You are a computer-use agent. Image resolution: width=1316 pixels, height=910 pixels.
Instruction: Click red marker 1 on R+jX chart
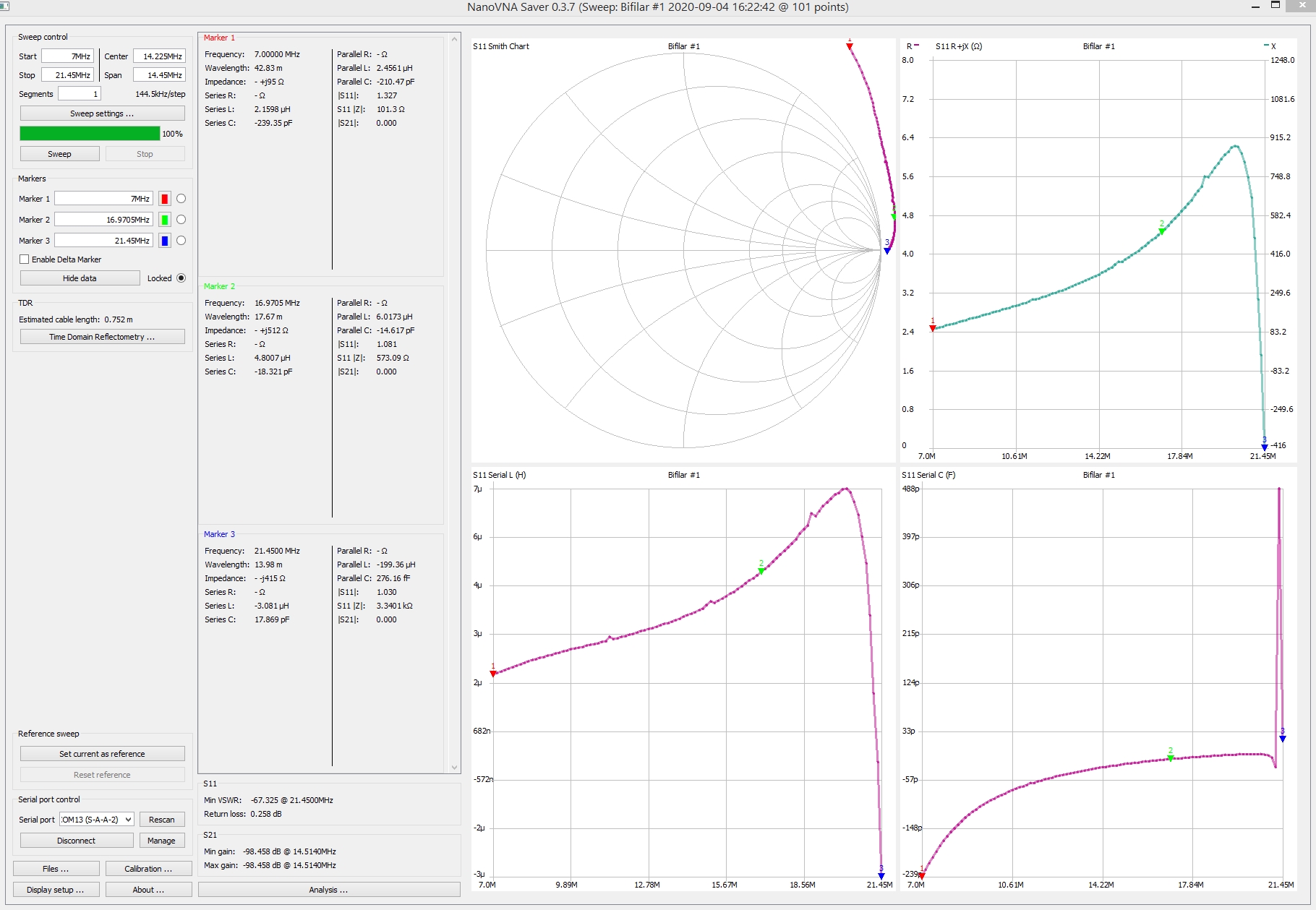click(x=933, y=328)
